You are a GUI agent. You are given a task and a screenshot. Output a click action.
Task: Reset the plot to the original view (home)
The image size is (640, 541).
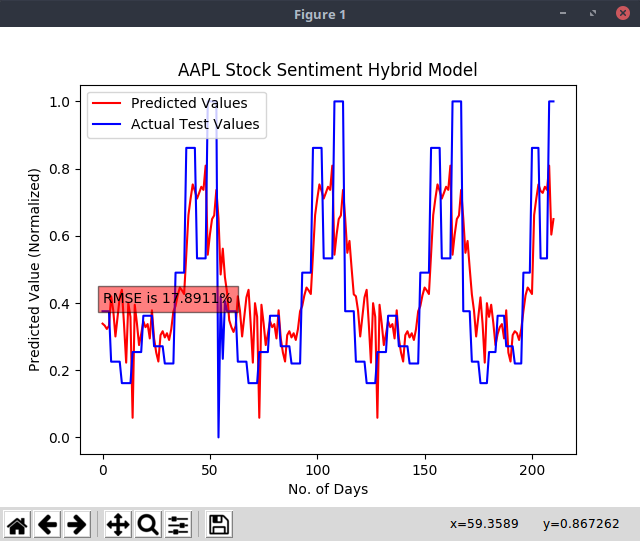point(17,524)
